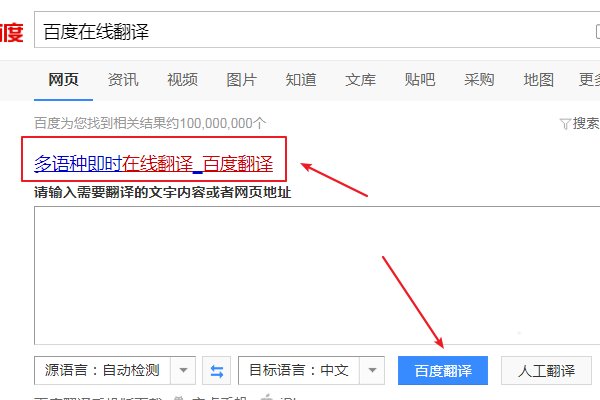Click the Baidu search input box
The height and width of the screenshot is (400, 600).
point(317,30)
